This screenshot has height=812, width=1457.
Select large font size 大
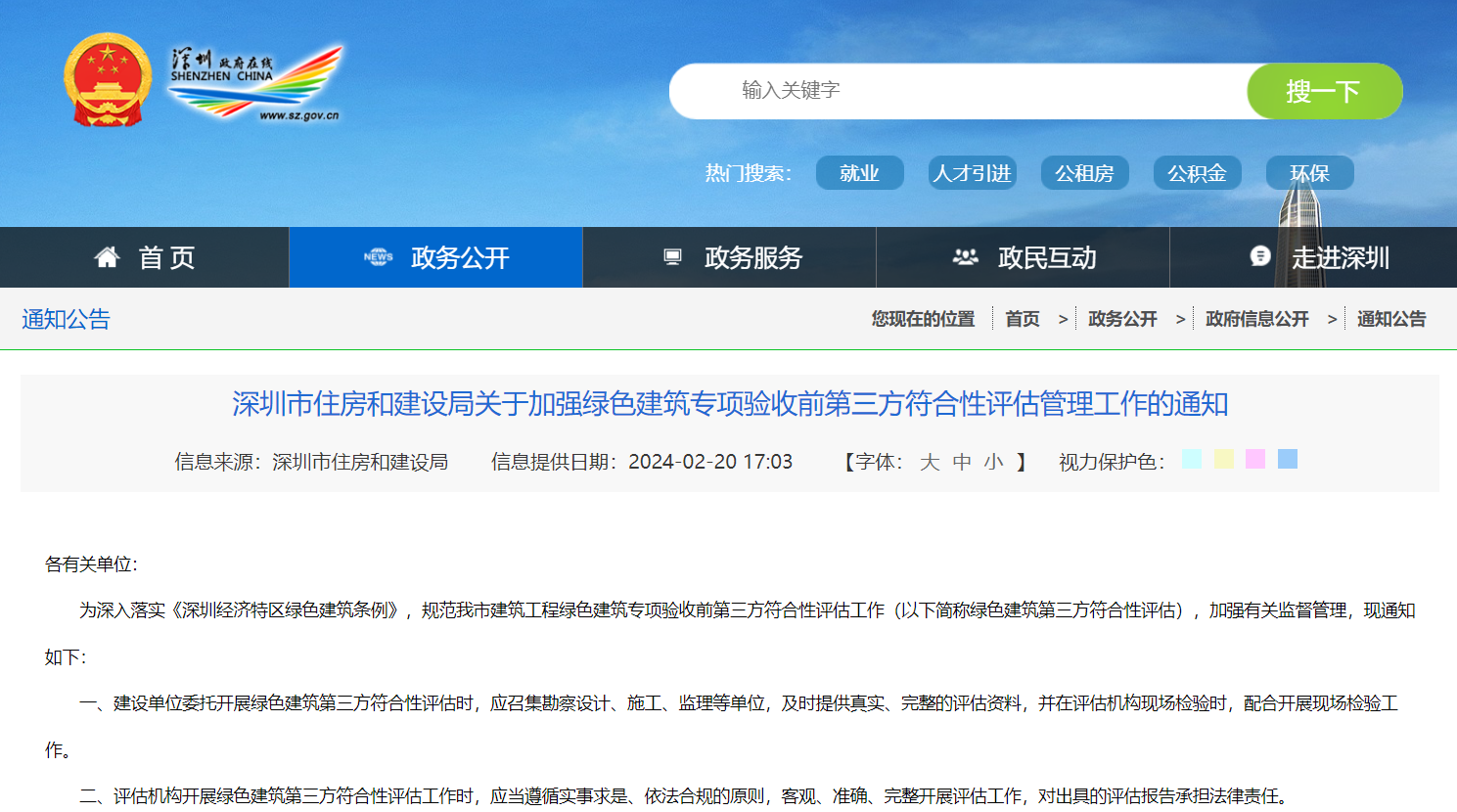tap(930, 462)
